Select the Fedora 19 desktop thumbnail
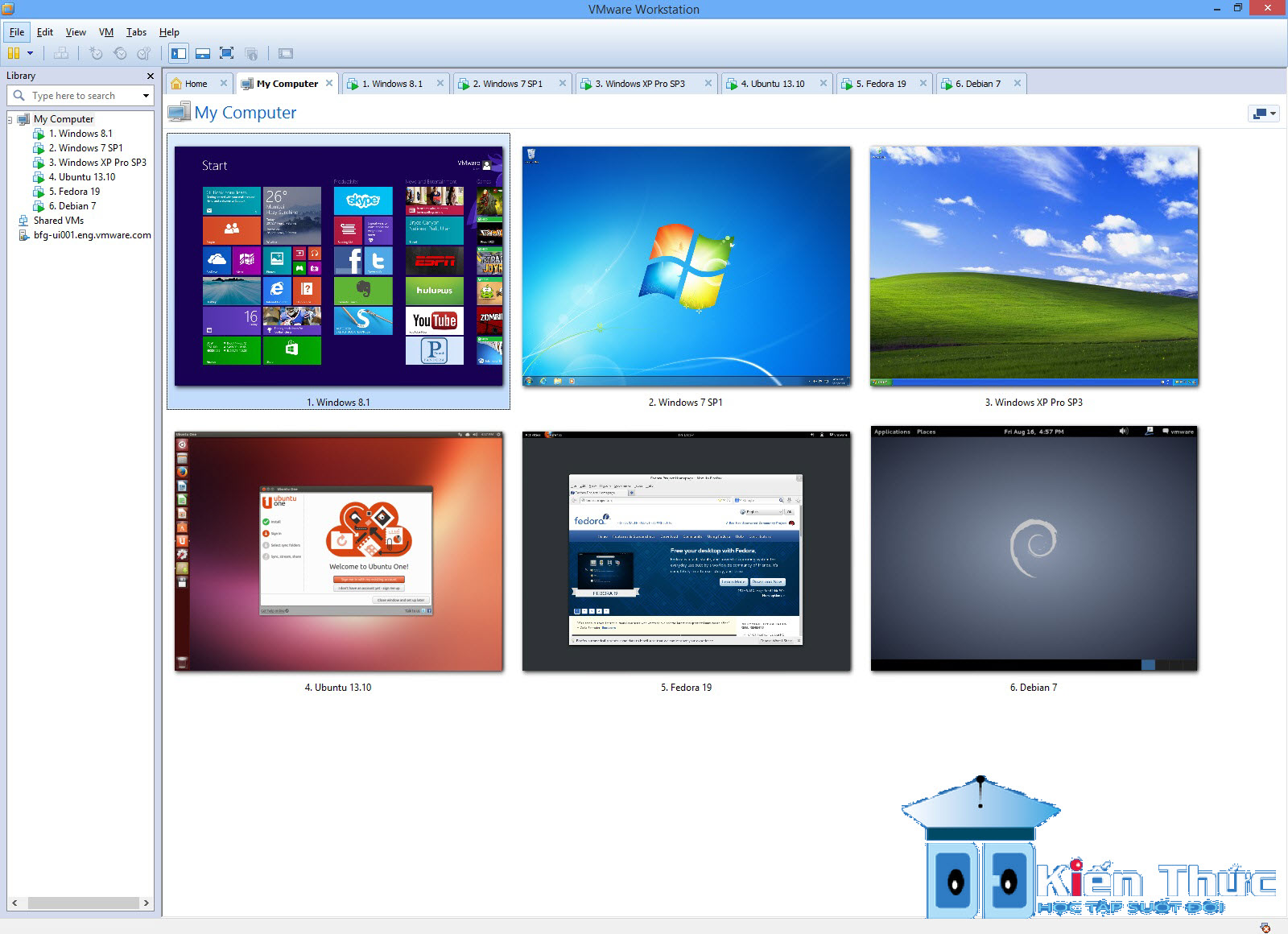This screenshot has height=934, width=1288. click(687, 550)
